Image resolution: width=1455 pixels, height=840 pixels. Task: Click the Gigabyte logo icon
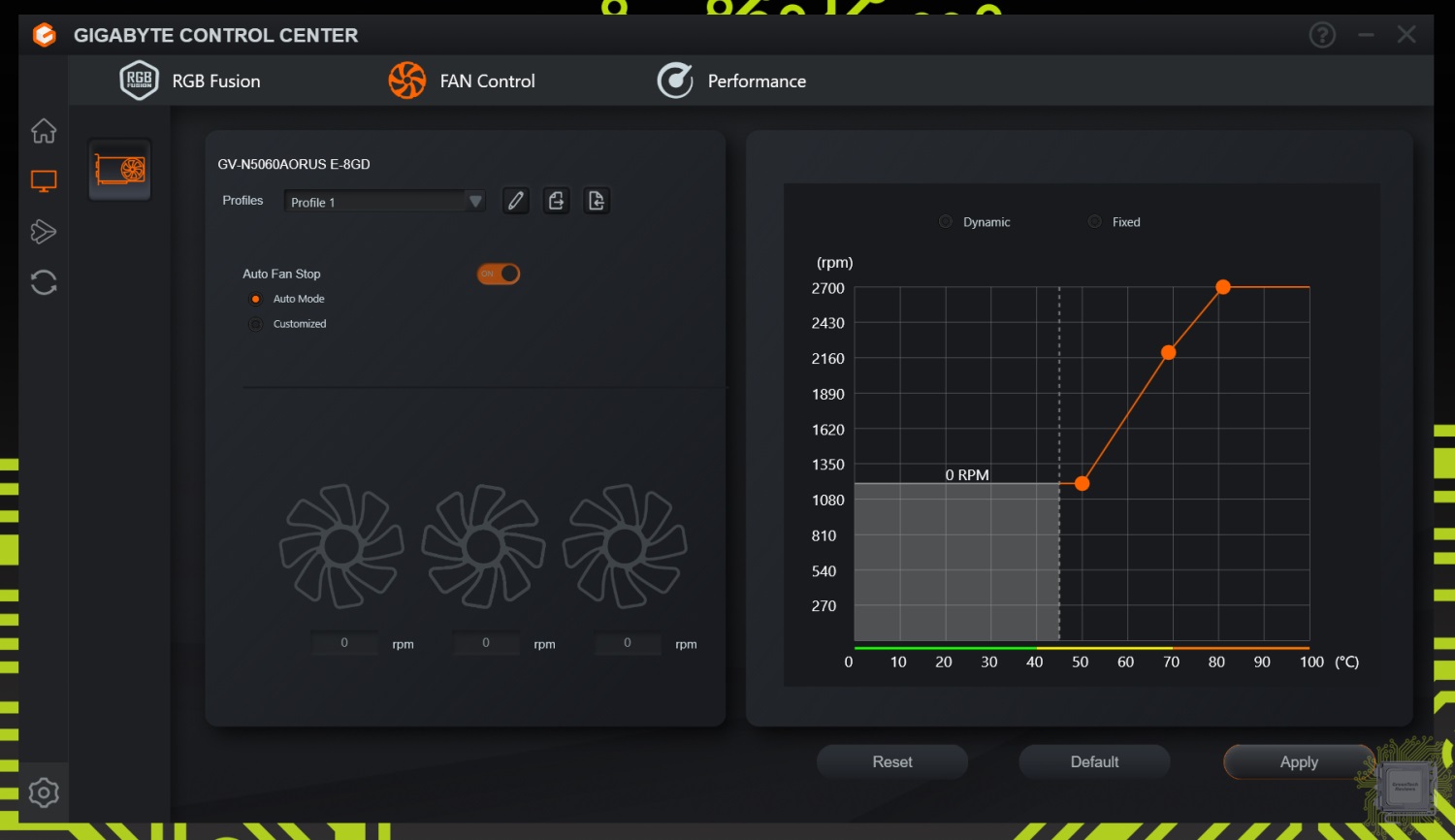tap(45, 35)
